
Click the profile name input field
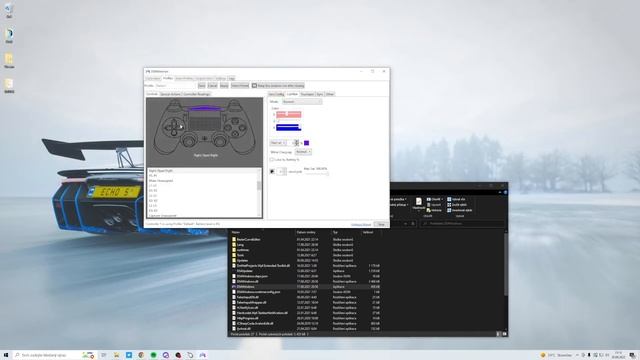tap(175, 86)
